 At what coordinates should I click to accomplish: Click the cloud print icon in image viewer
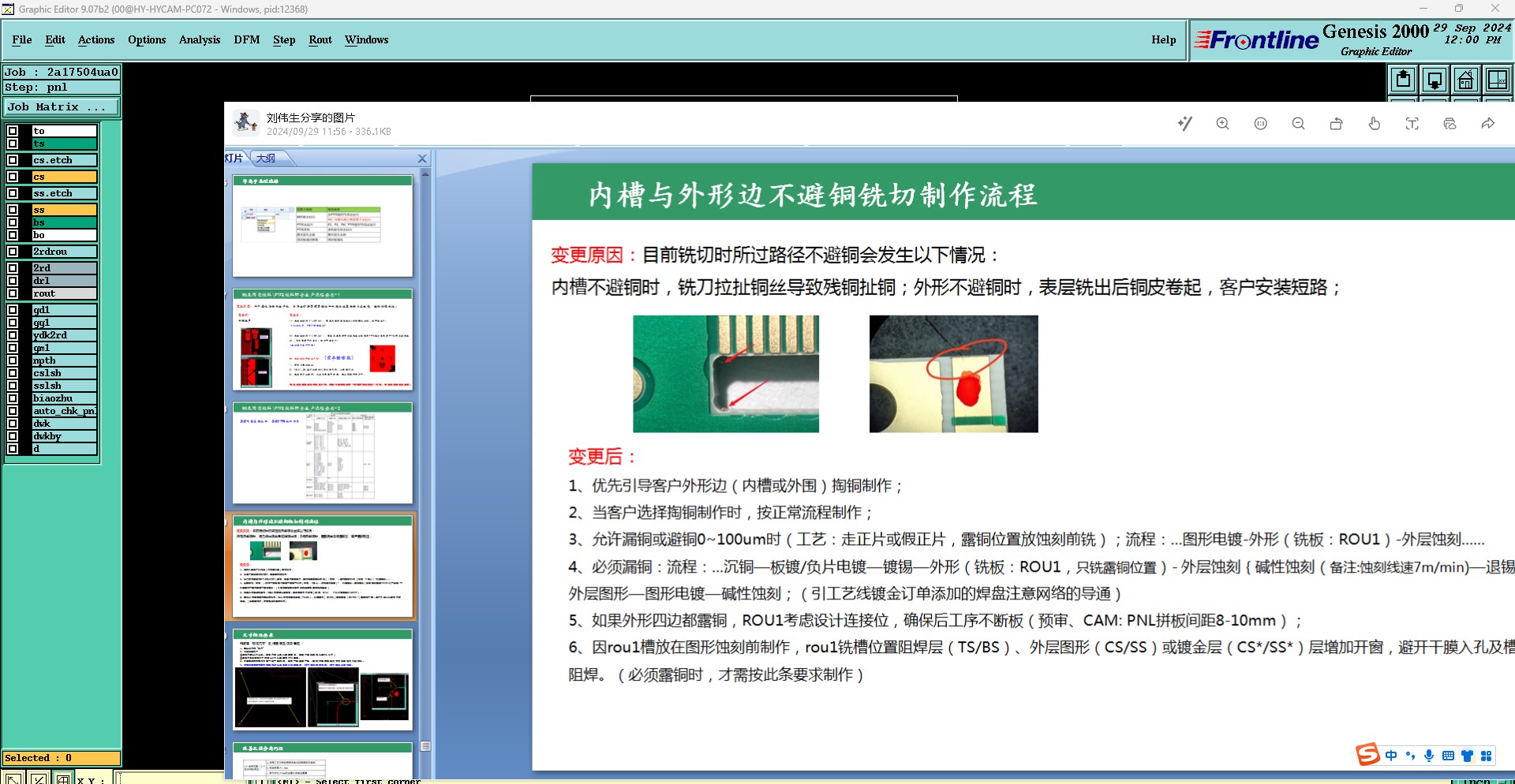[x=1450, y=124]
